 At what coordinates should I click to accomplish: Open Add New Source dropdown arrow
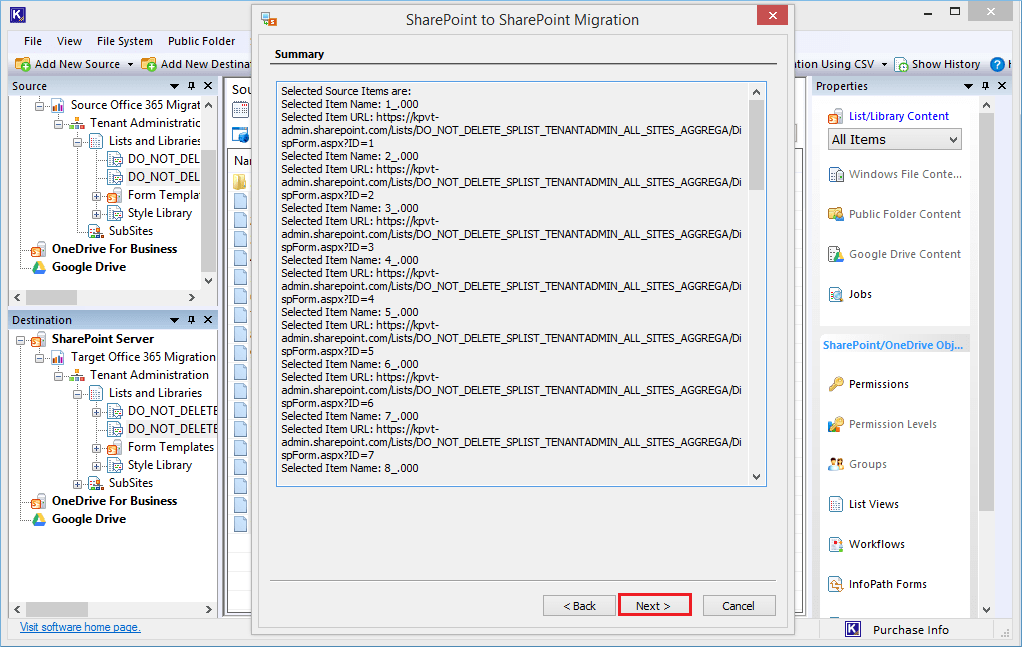pos(130,64)
